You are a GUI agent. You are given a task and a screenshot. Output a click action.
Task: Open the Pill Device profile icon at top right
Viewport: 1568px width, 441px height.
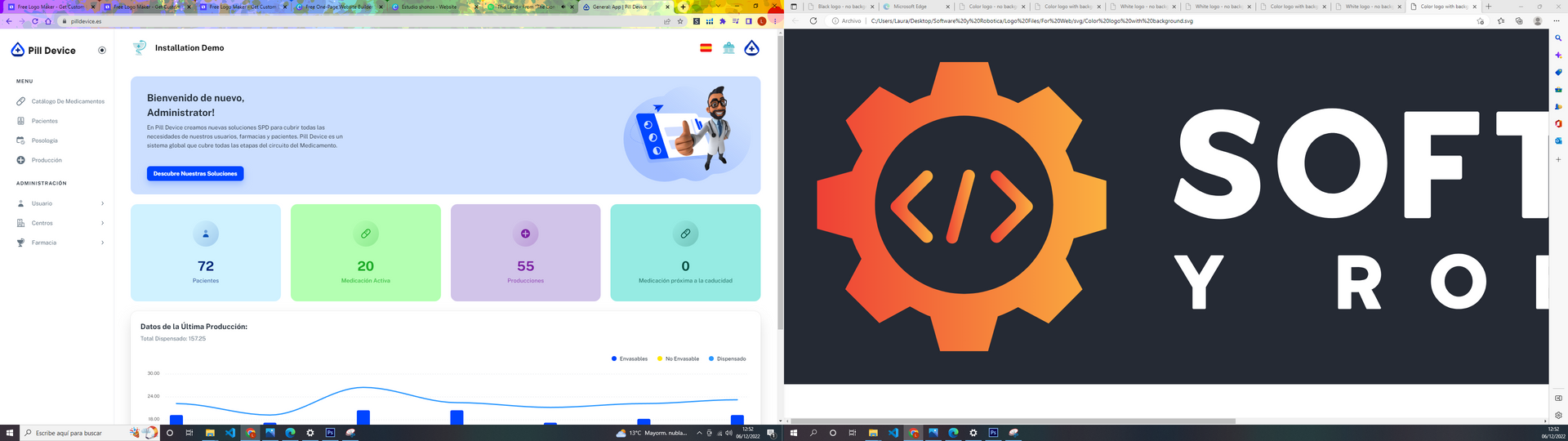click(751, 48)
